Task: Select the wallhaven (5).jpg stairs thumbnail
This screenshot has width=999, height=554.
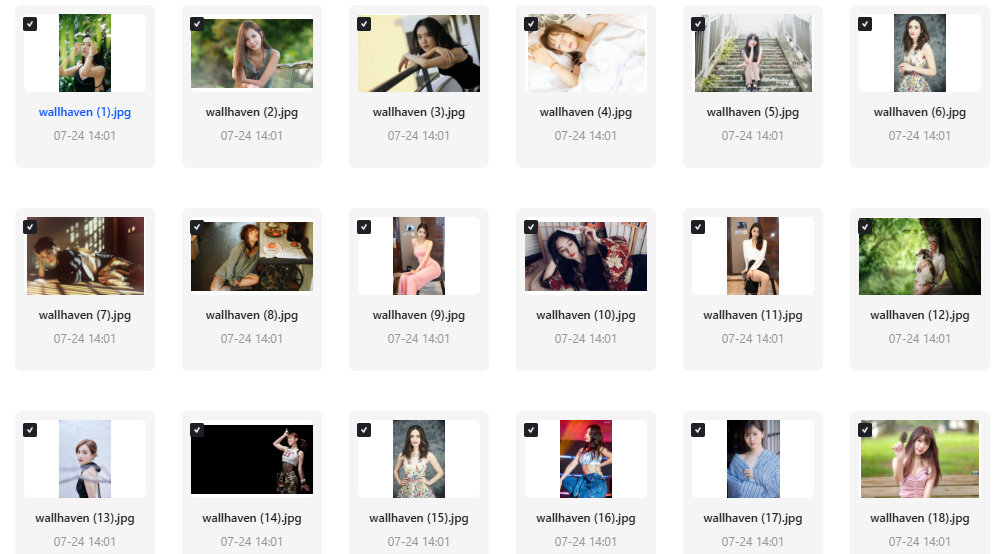Action: tap(753, 53)
